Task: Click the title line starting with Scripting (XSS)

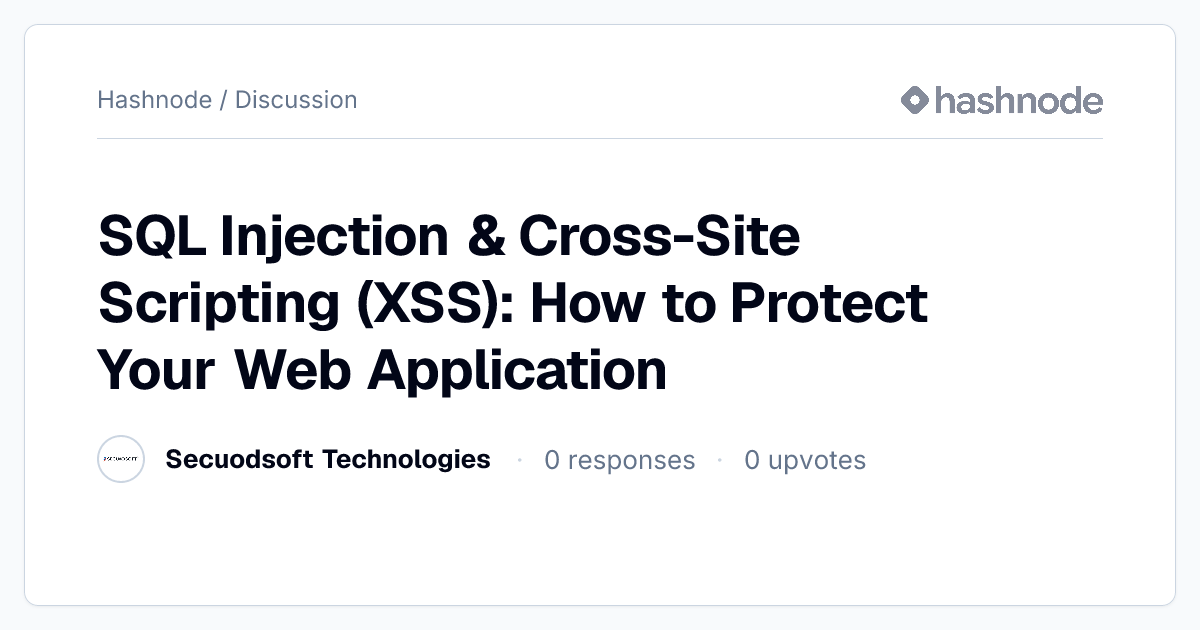Action: tap(513, 304)
